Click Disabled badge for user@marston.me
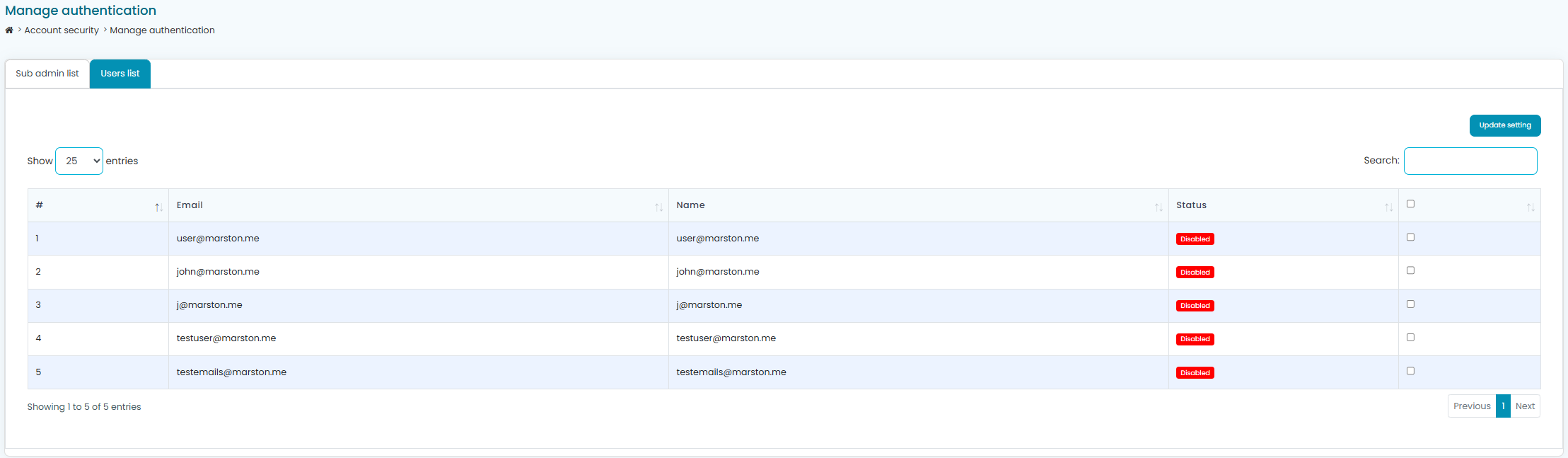Image resolution: width=1568 pixels, height=458 pixels. [1195, 239]
